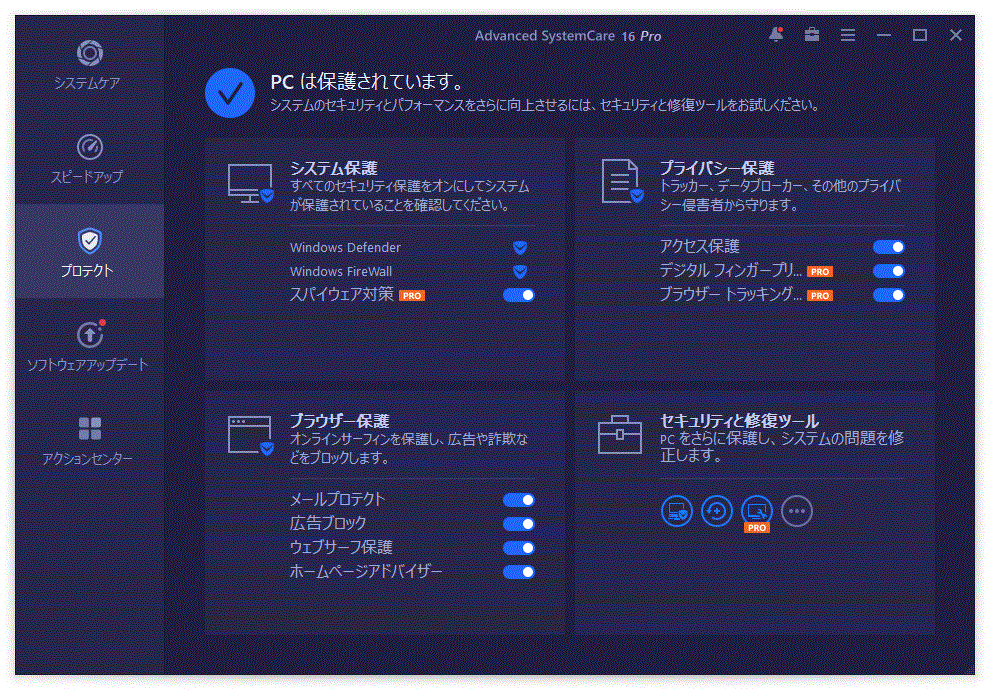
Task: Click the システム保護 monitor icon
Action: click(251, 183)
